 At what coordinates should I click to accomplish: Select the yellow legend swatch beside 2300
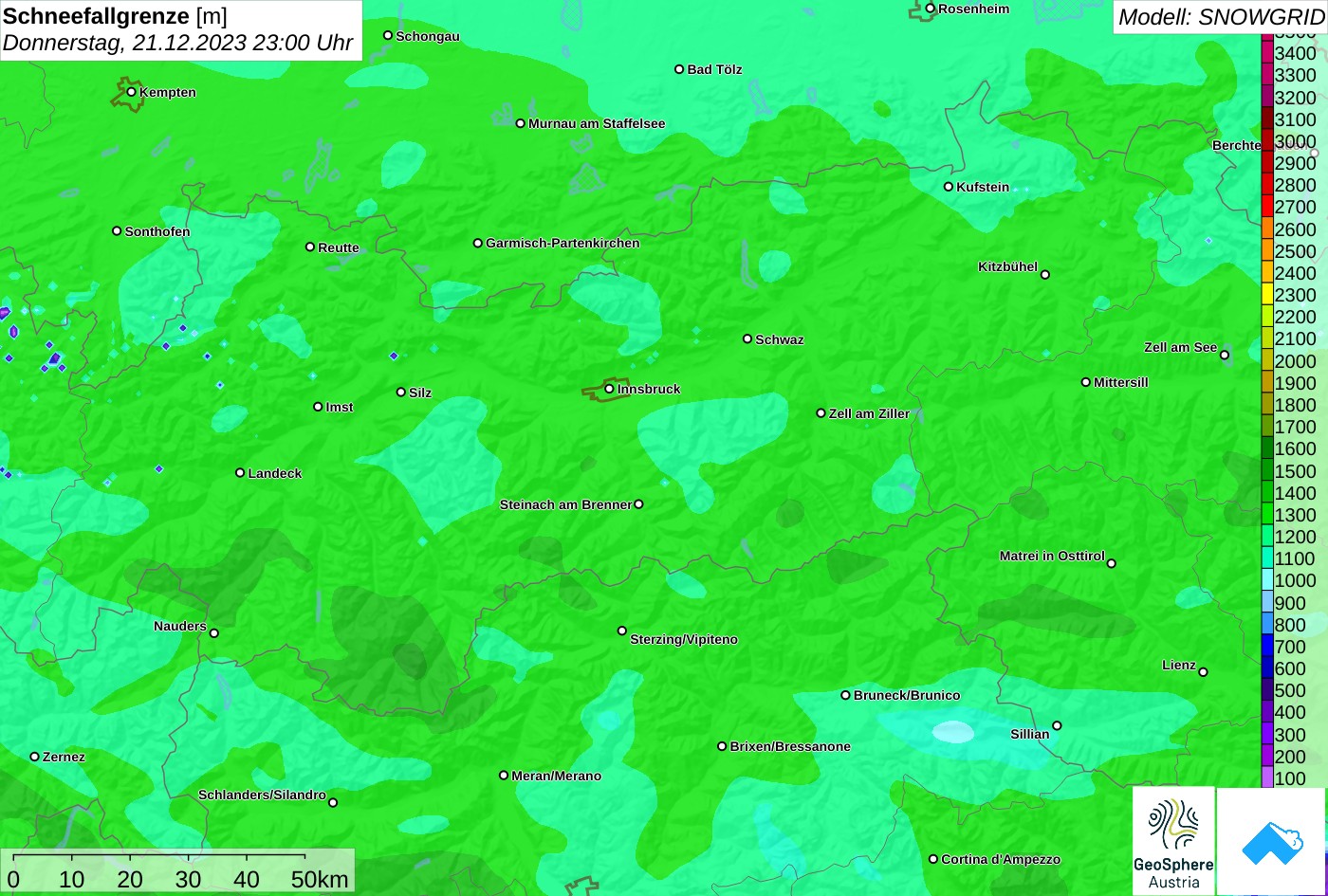click(x=1267, y=295)
